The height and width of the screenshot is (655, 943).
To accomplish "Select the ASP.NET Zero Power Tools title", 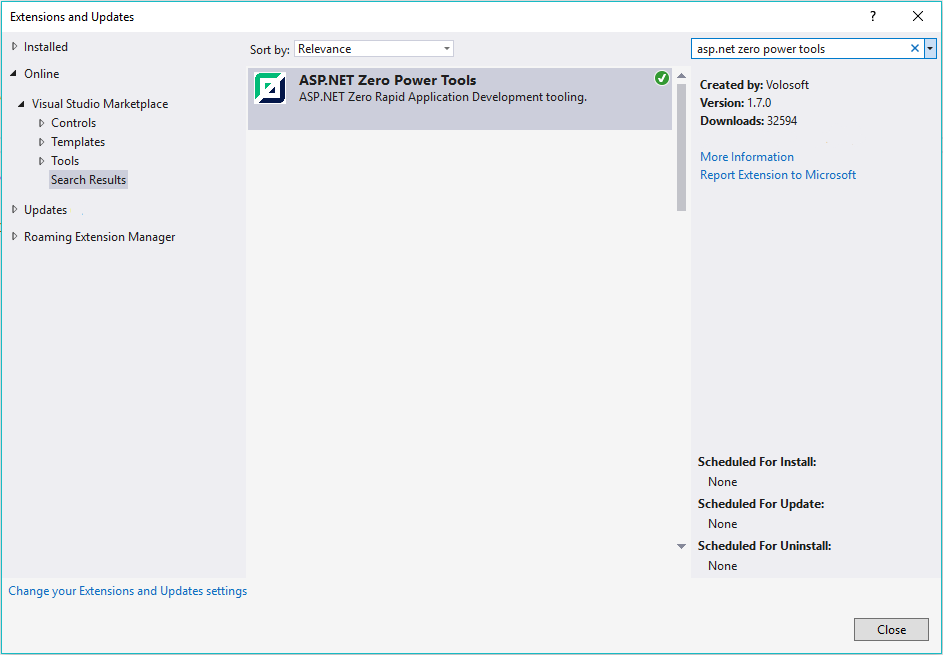I will tap(387, 80).
